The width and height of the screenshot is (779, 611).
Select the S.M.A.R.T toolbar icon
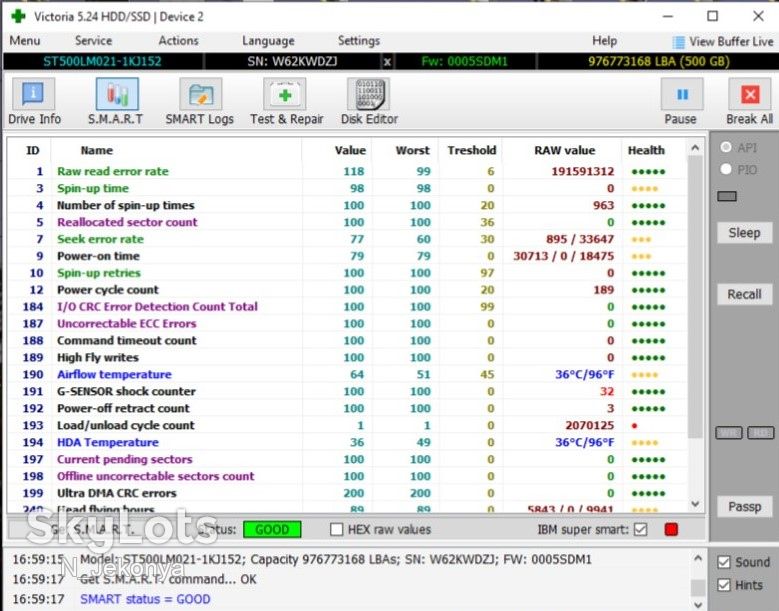(x=117, y=94)
